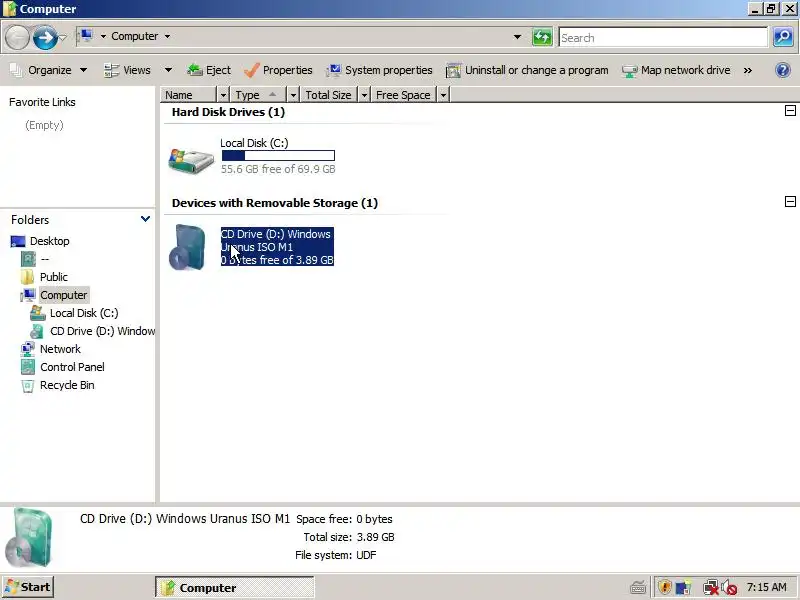This screenshot has height=600, width=800.
Task: Collapse the Folders pane chevron
Action: tap(145, 219)
